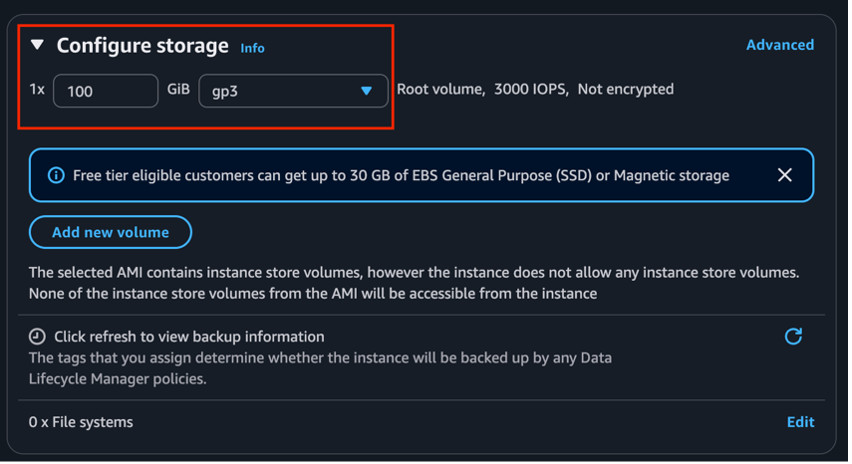
Task: Click the info icon in free tier banner
Action: pos(56,175)
